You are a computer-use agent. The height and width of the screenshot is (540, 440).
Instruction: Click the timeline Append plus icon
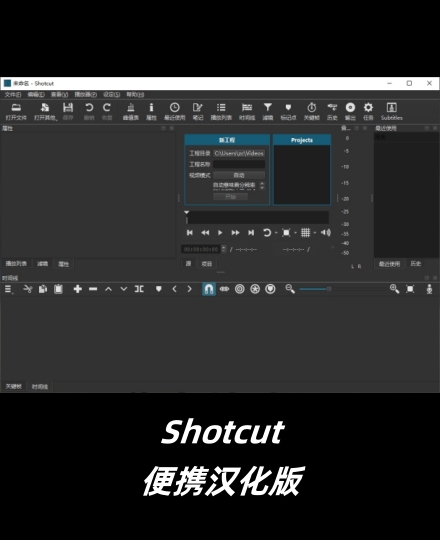(77, 289)
